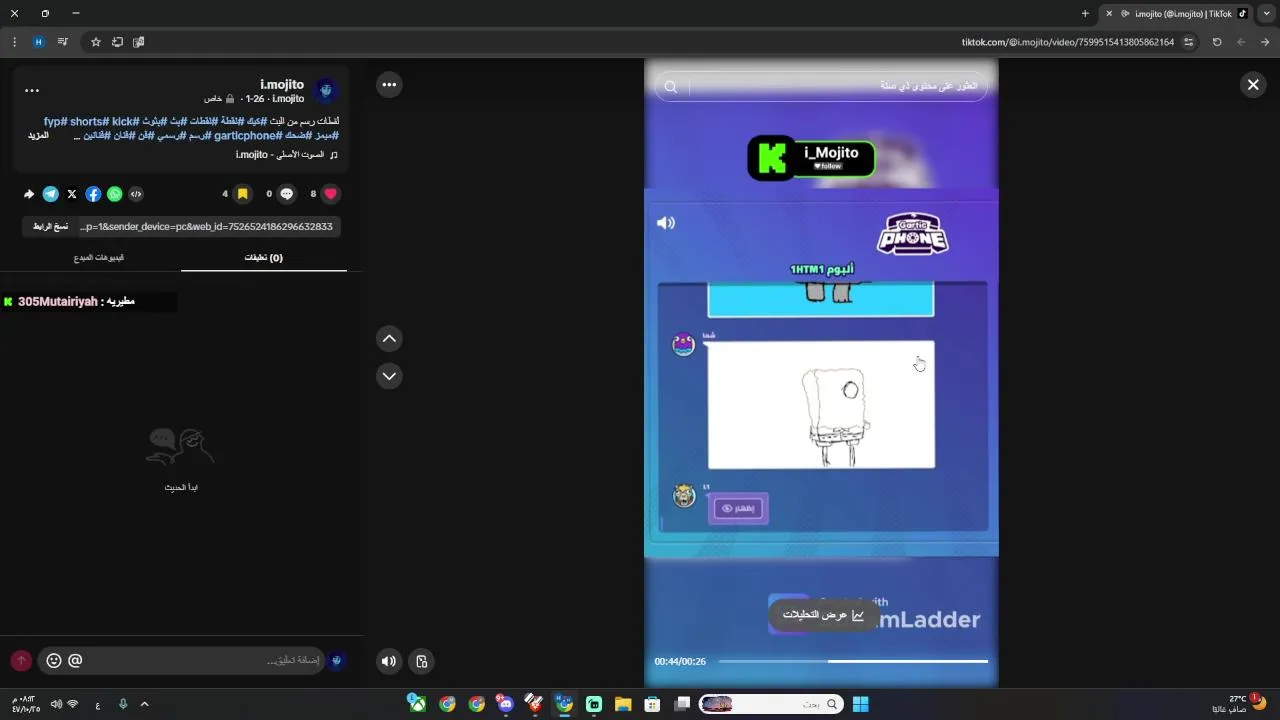Share the video to WhatsApp
Screen dimensions: 1280x720
click(x=115, y=194)
